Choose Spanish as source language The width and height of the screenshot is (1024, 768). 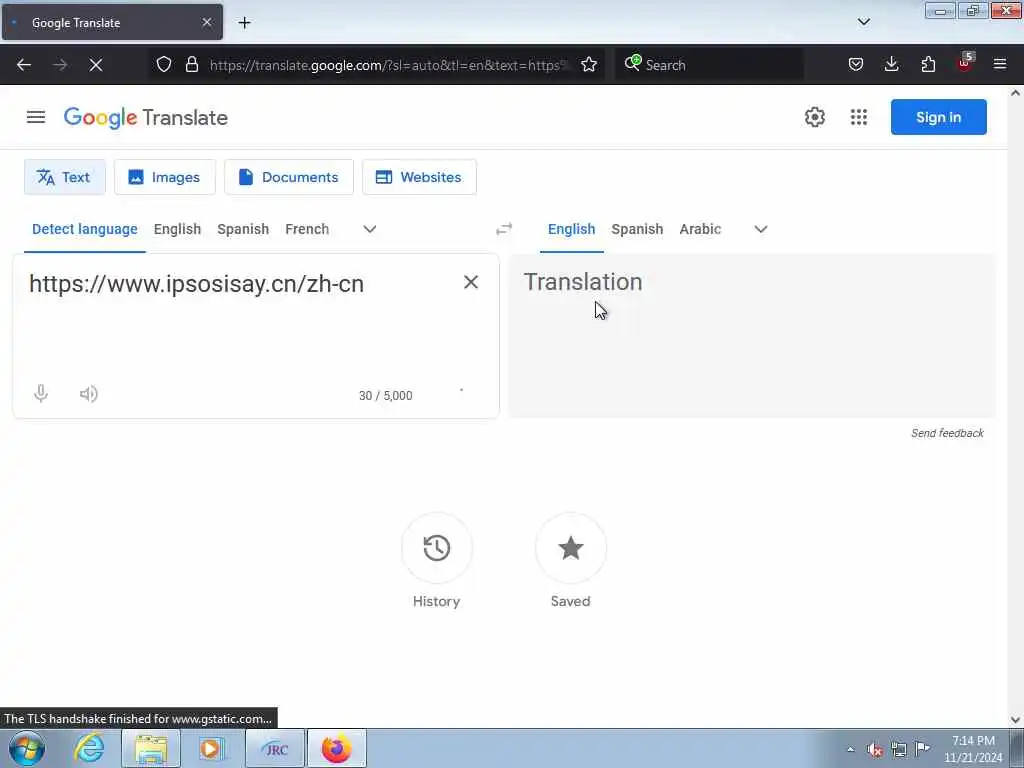click(x=243, y=229)
